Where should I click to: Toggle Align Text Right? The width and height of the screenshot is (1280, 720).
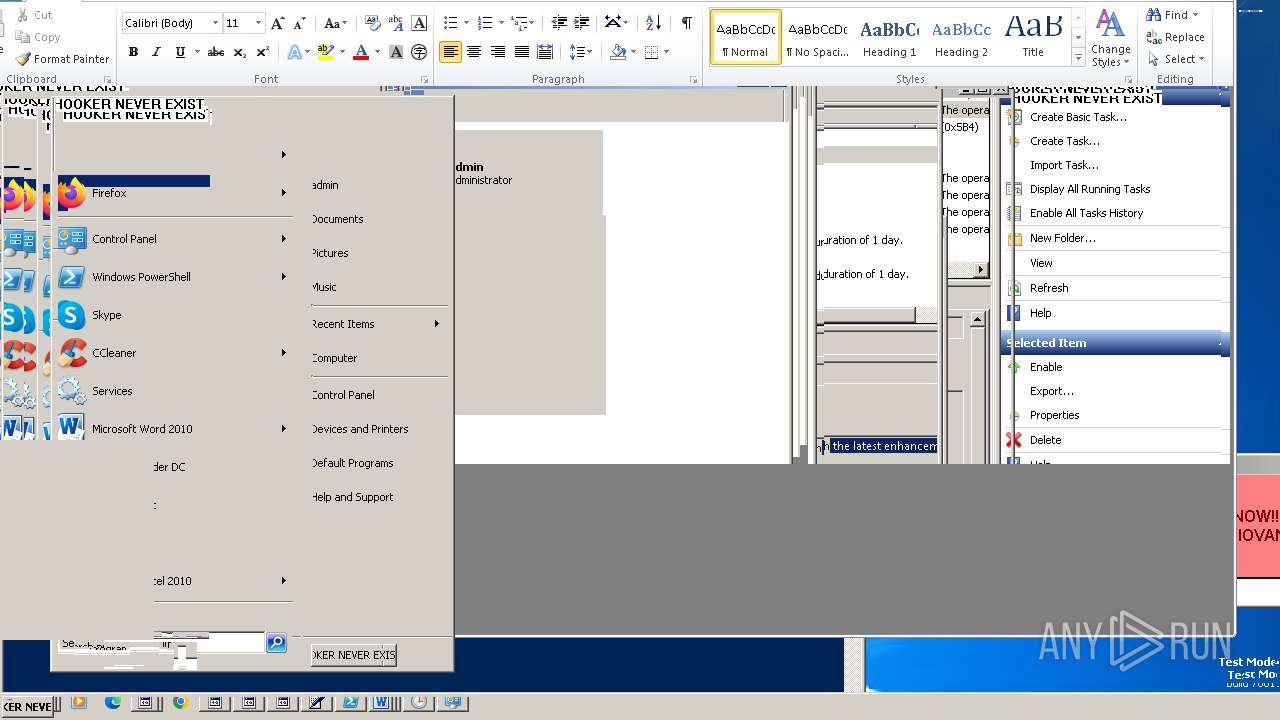(498, 52)
